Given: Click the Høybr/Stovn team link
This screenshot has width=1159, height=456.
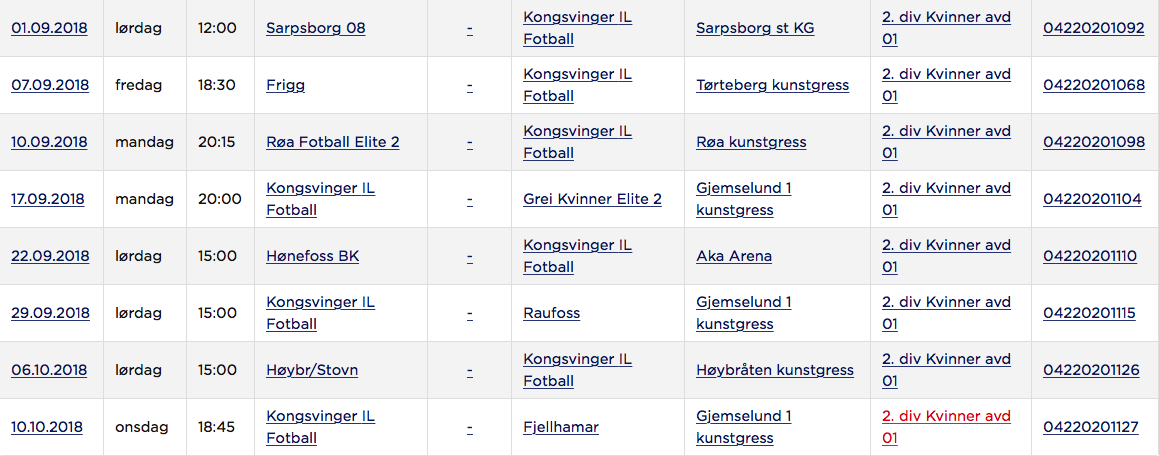Looking at the screenshot, I should (312, 370).
